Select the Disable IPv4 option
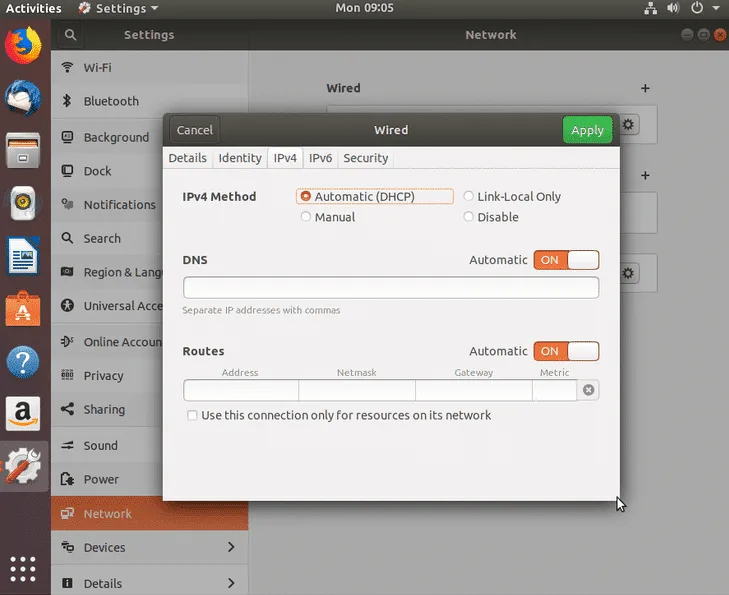This screenshot has width=729, height=595. 491,217
